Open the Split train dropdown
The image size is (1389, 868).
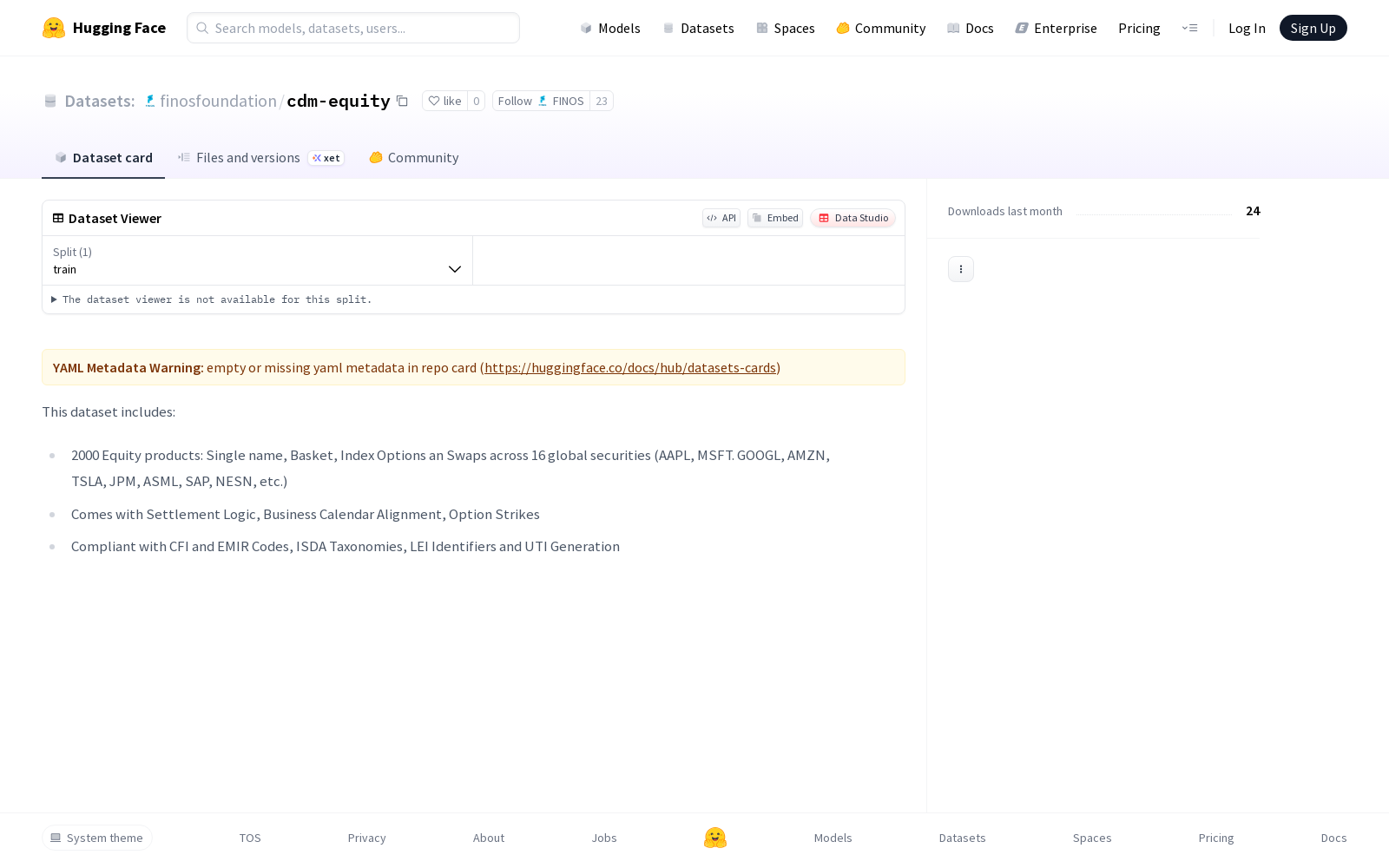click(257, 260)
